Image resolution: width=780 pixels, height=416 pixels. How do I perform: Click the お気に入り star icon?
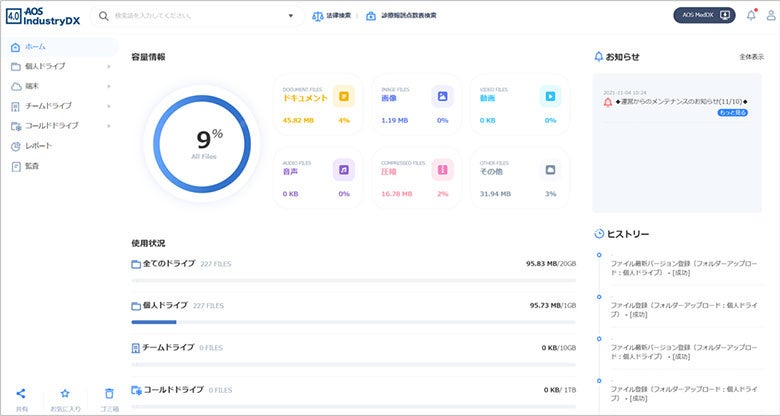(x=65, y=394)
